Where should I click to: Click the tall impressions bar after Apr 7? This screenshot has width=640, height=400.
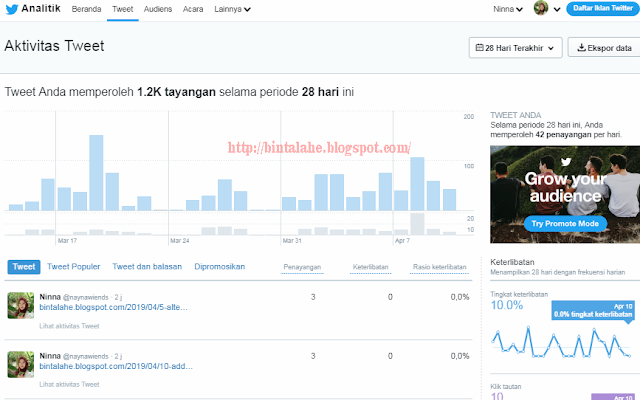pyautogui.click(x=417, y=184)
